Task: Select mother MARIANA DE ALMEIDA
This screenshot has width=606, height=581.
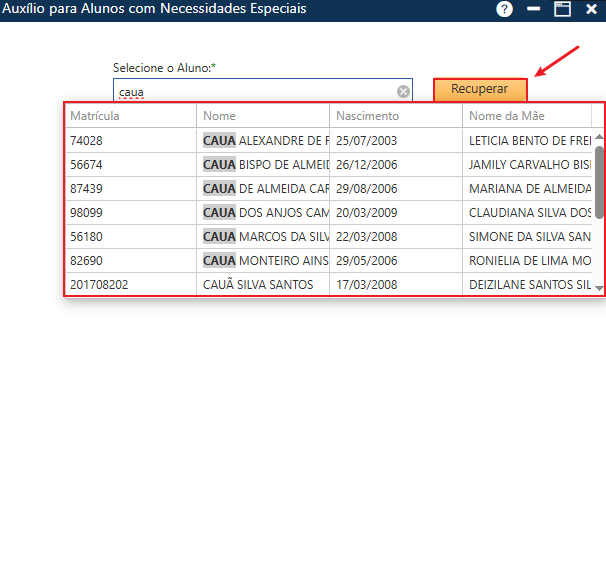Action: pyautogui.click(x=530, y=189)
